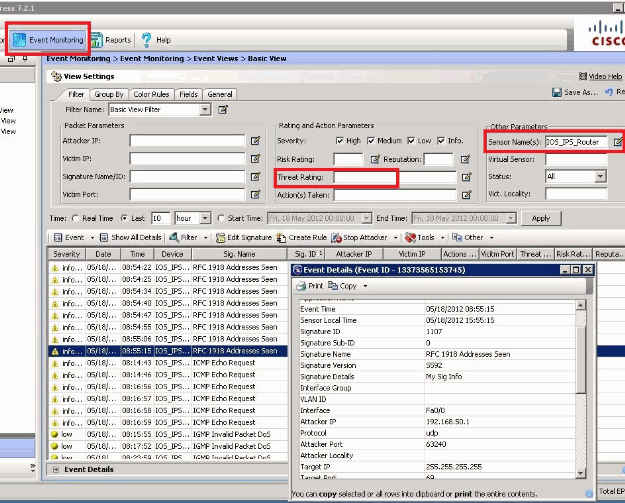625x503 pixels.
Task: Click the Event toolbar icon
Action: tap(58, 238)
